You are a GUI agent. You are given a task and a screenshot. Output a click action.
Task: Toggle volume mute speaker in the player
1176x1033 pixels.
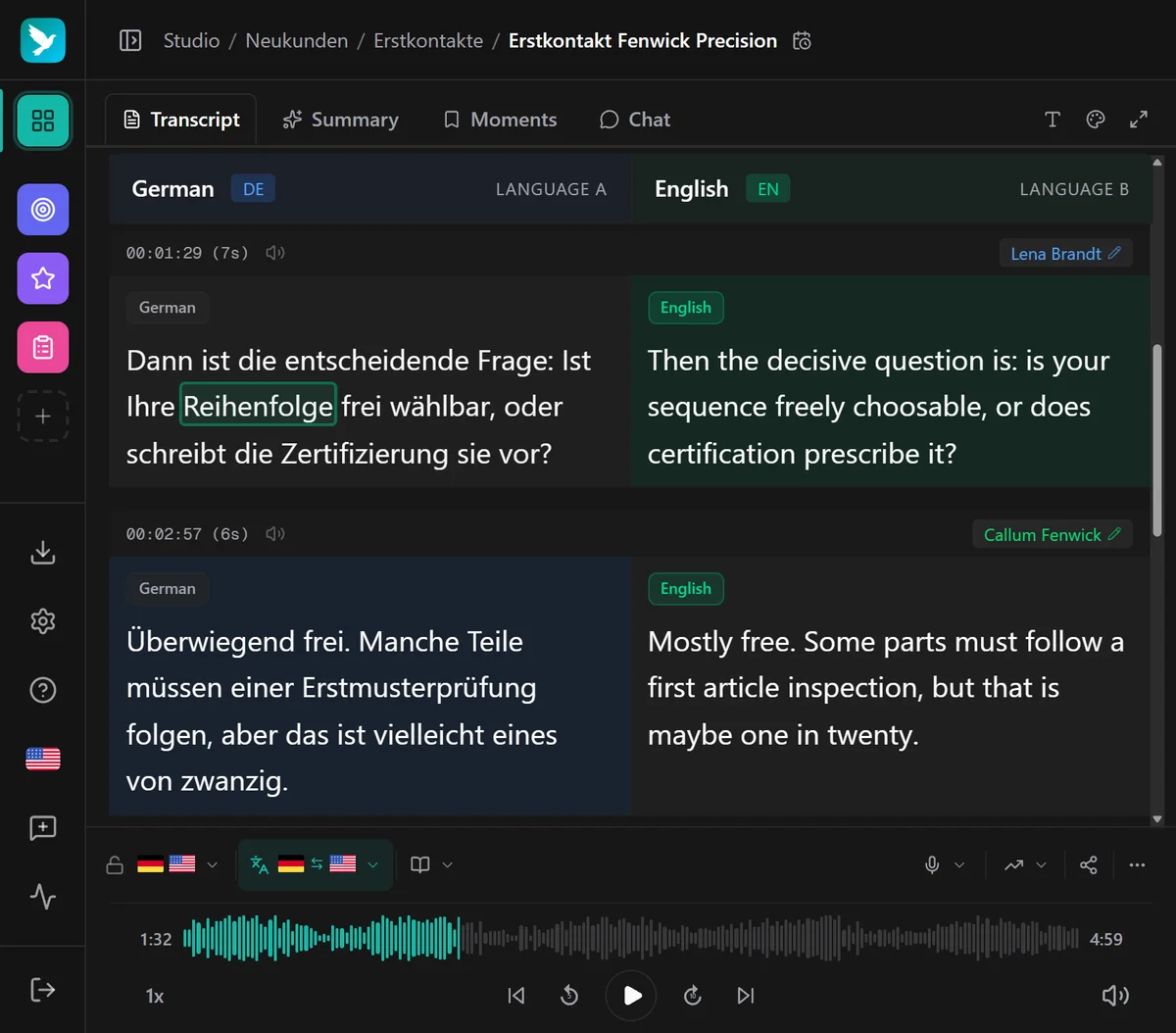1115,996
